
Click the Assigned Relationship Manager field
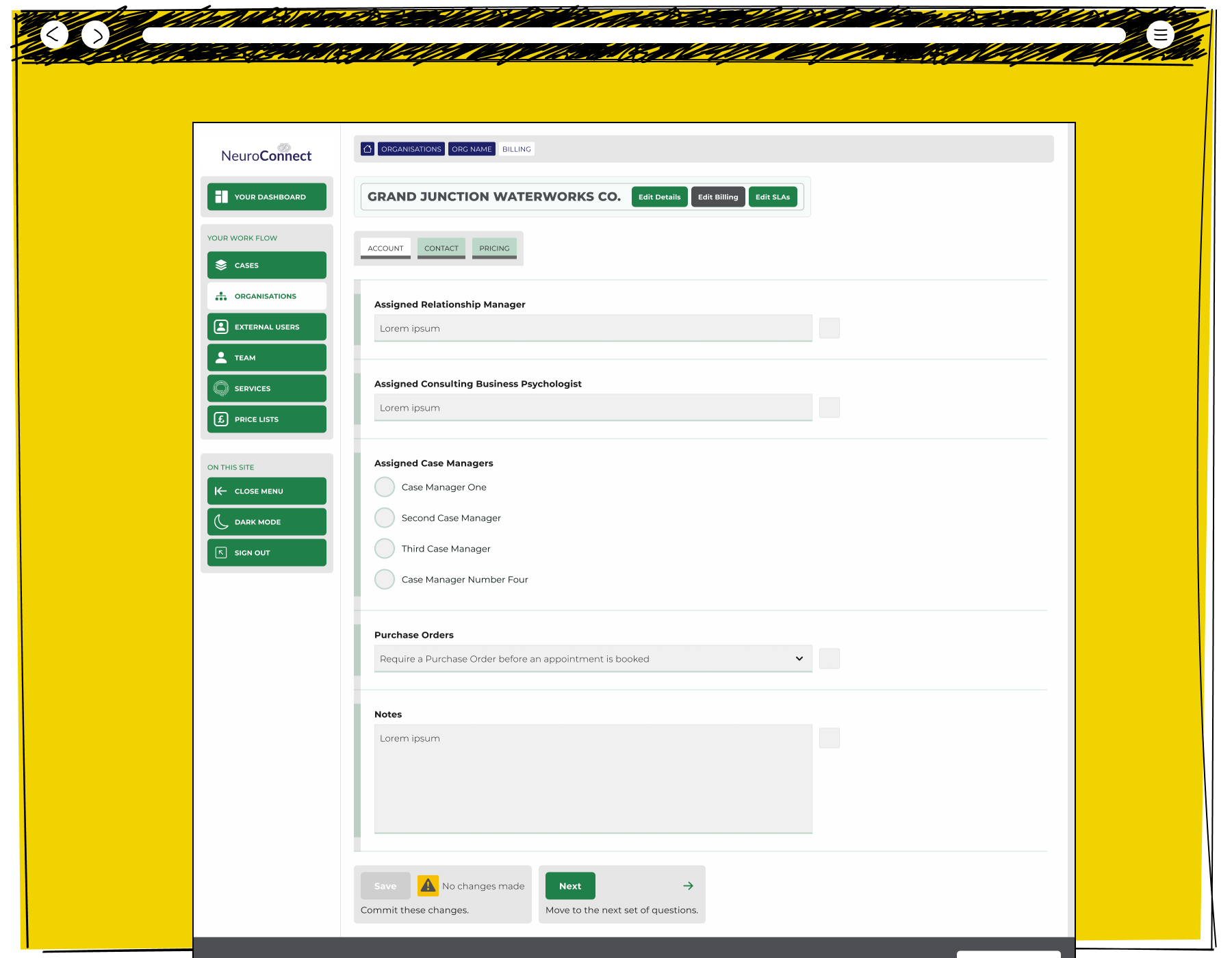pos(593,328)
